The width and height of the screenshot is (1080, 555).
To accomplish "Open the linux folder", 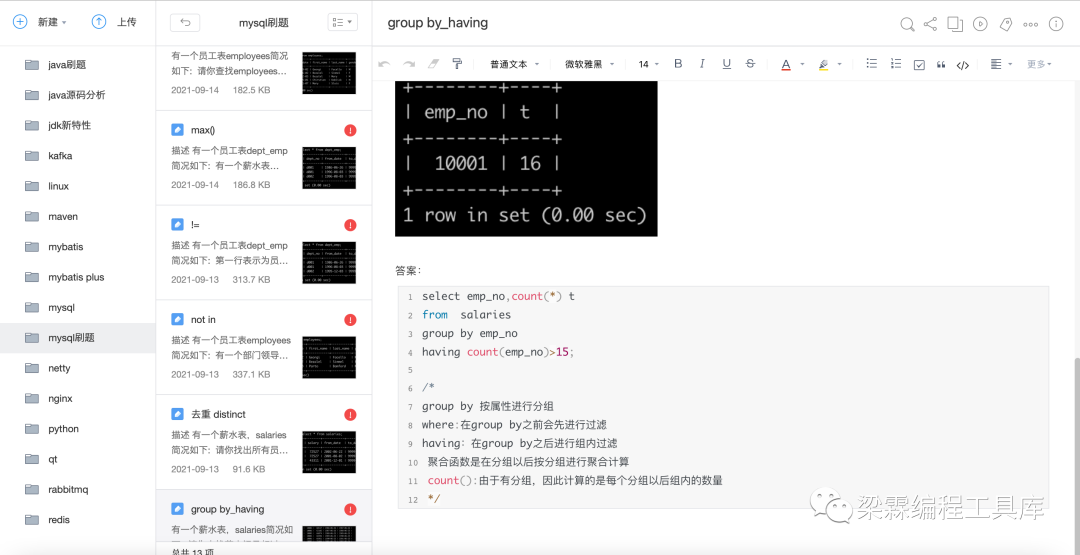I will 78,186.
